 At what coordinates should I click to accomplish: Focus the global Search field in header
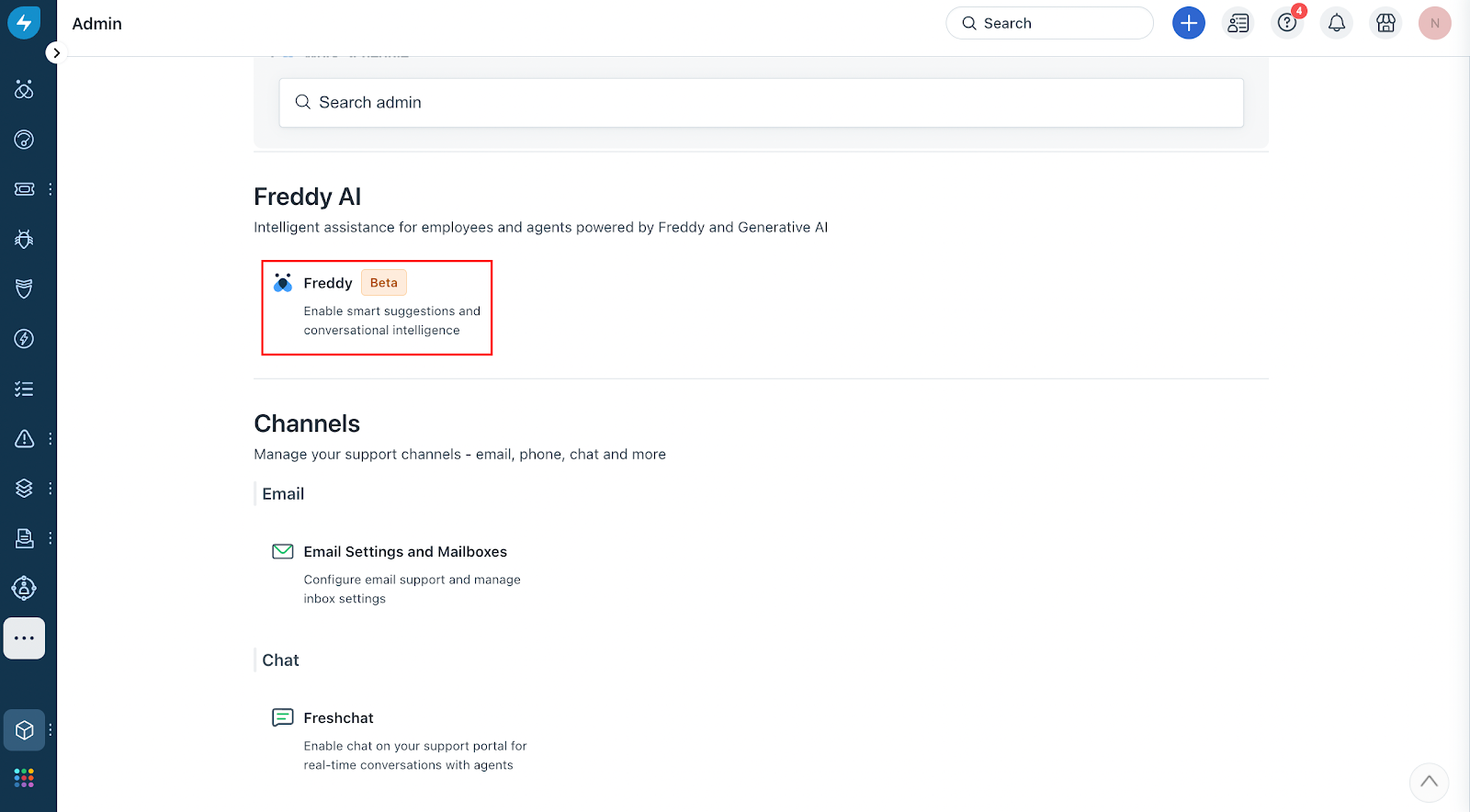click(x=1049, y=23)
